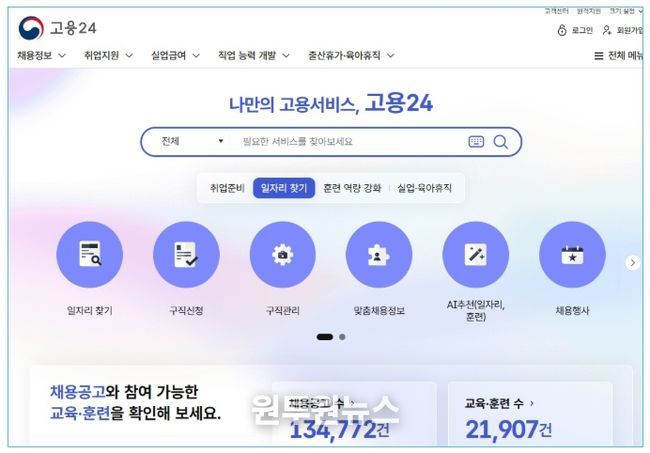
Task: Switch to the 훈련 역량 강화 tab
Action: [352, 188]
